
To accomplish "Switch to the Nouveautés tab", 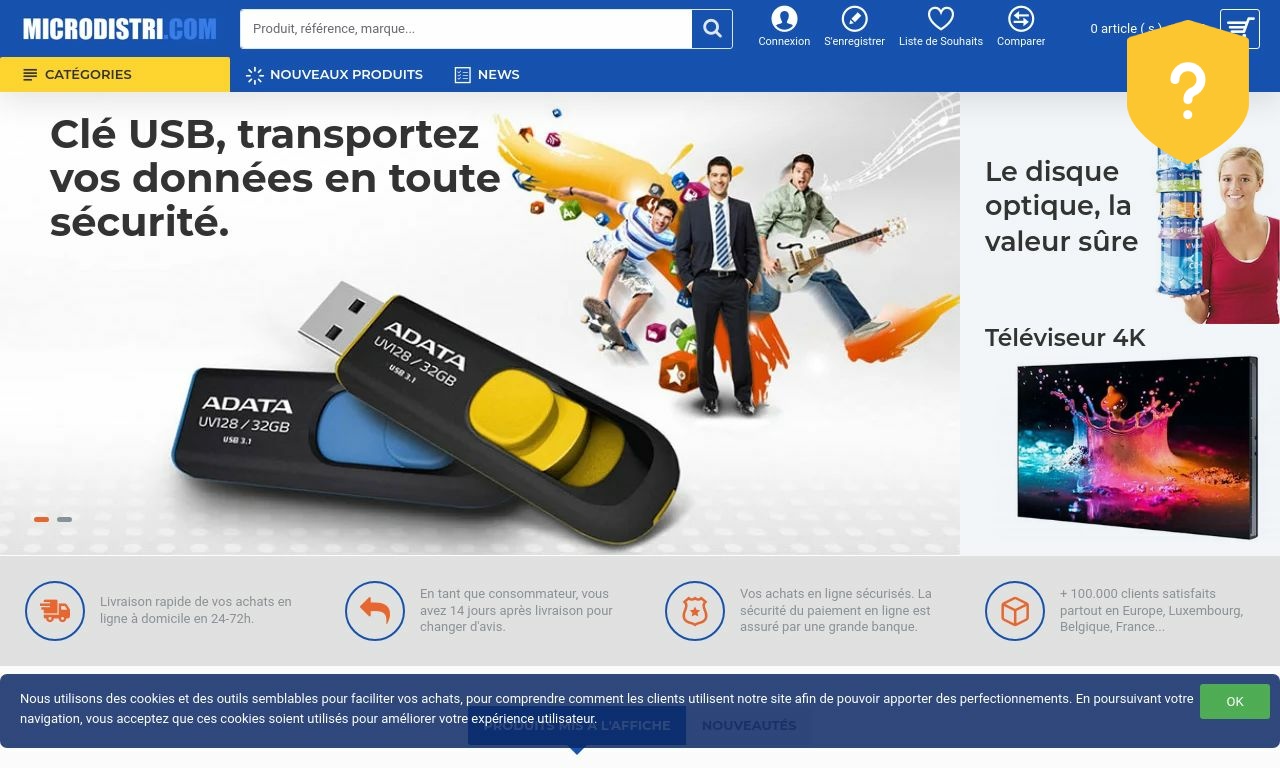I will (x=749, y=725).
